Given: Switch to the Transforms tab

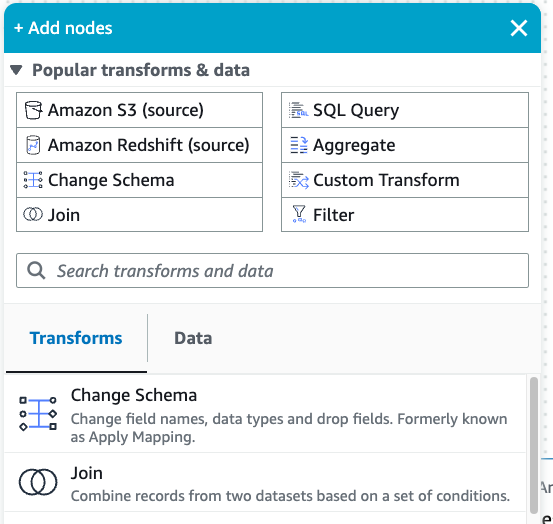Looking at the screenshot, I should [x=76, y=338].
